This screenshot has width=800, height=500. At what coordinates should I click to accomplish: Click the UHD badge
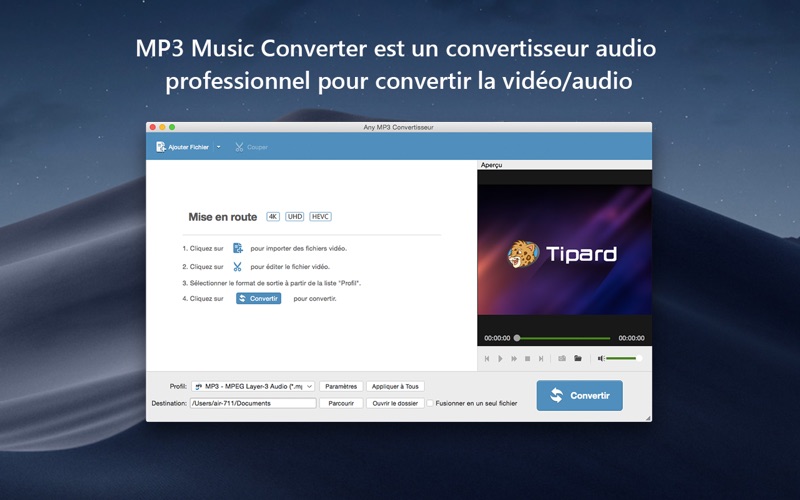[294, 217]
